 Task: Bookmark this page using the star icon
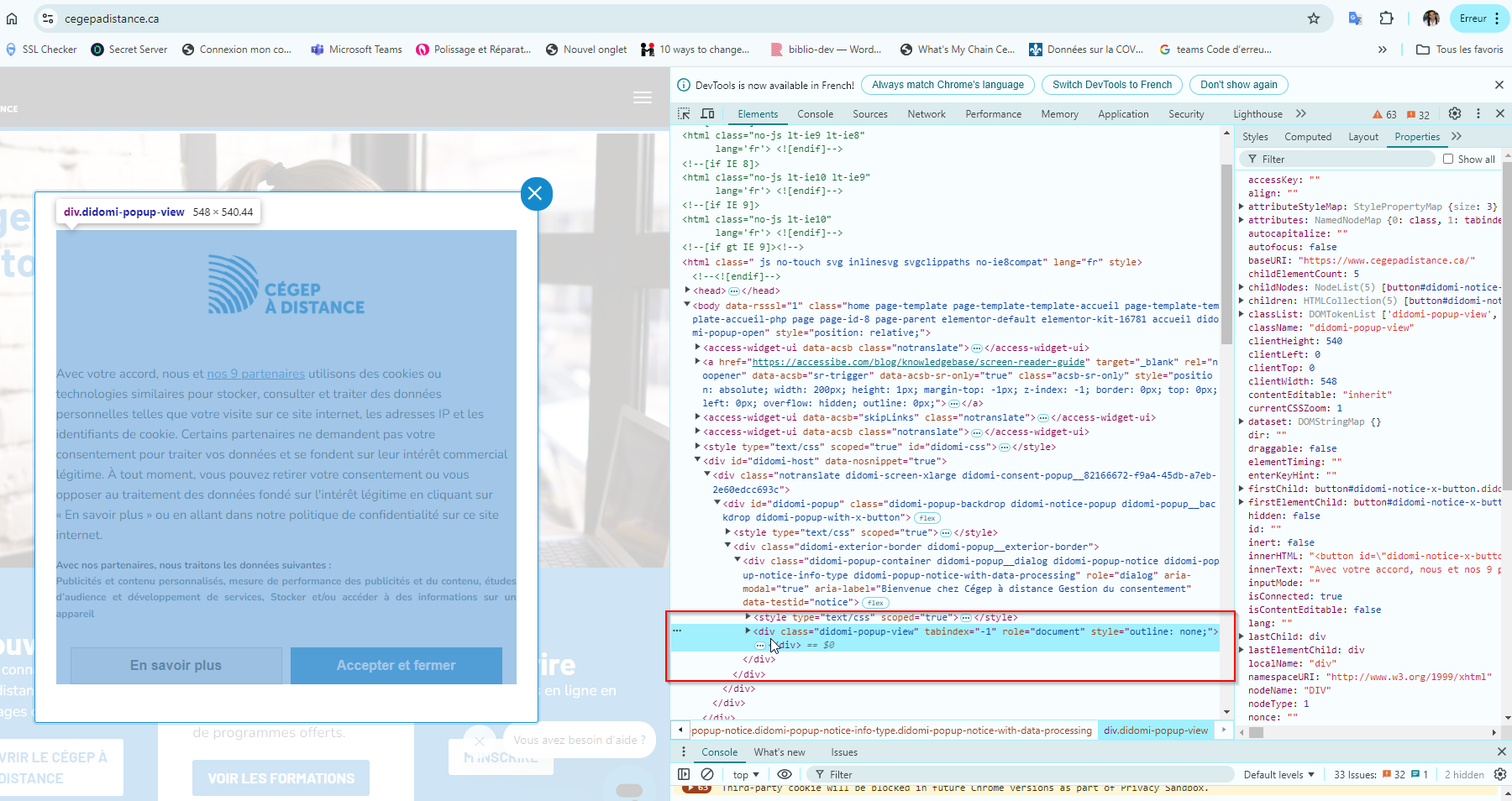tap(1314, 18)
